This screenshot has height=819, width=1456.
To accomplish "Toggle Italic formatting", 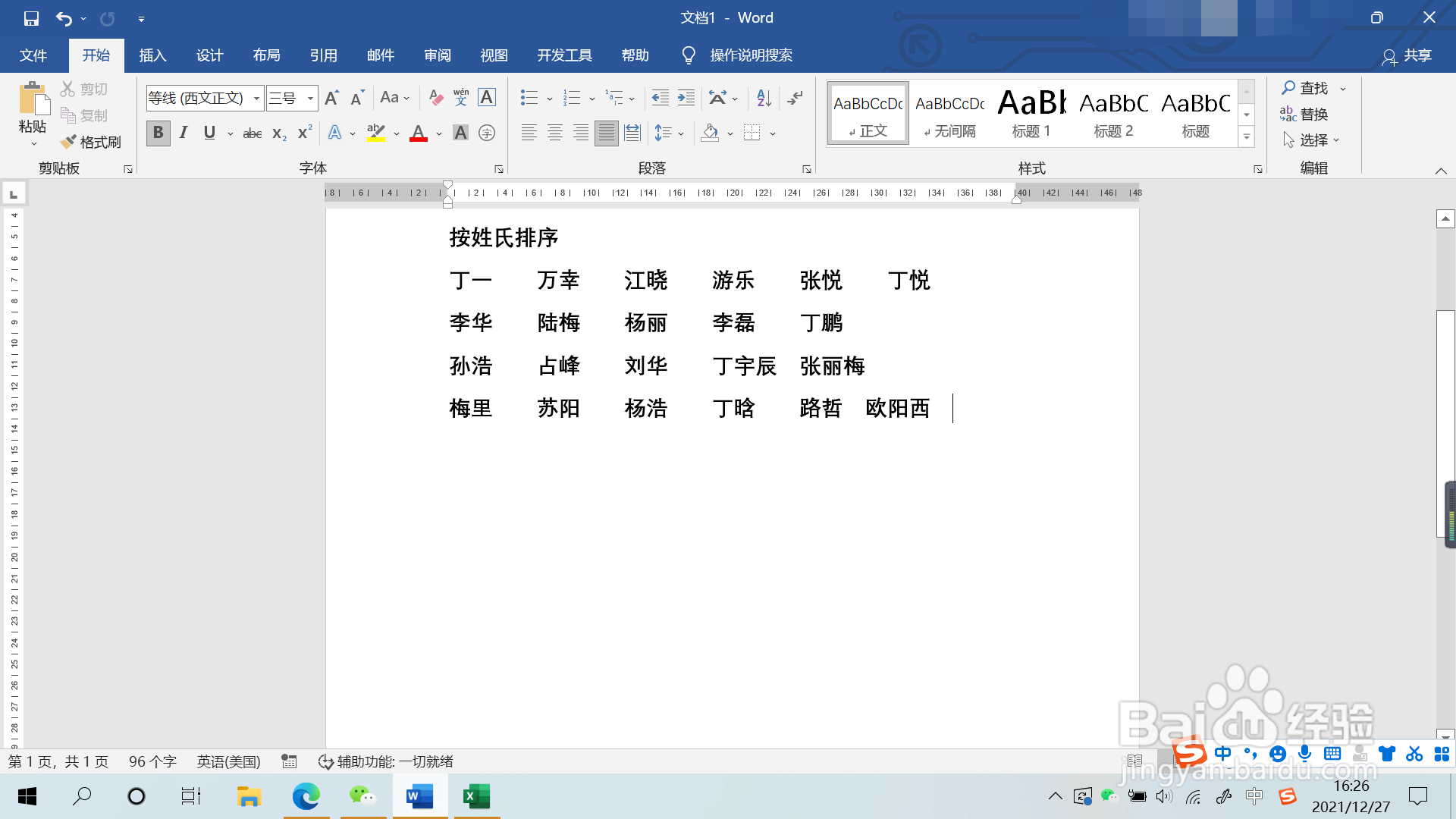I will click(184, 133).
